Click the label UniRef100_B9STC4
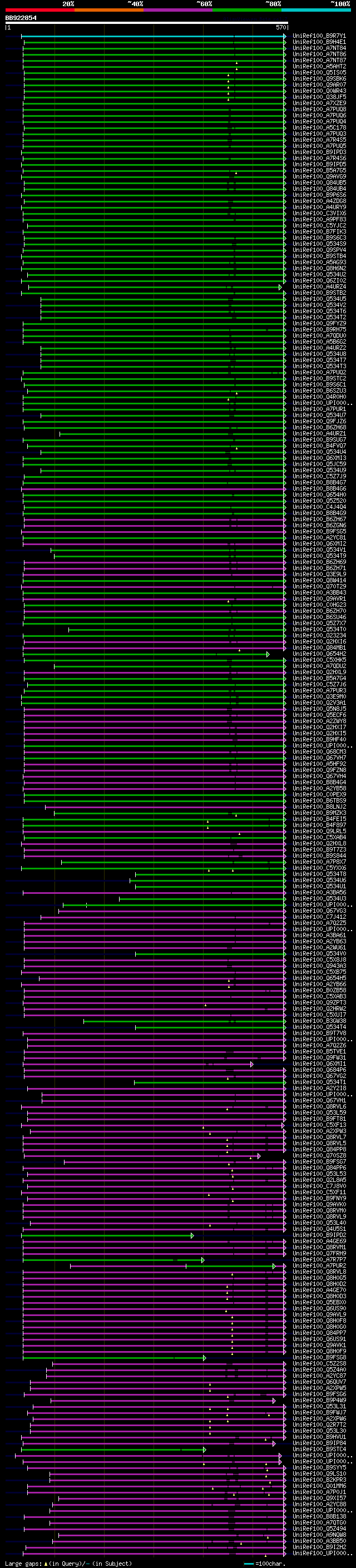Screen dimensions: 356x1568 319,1450
